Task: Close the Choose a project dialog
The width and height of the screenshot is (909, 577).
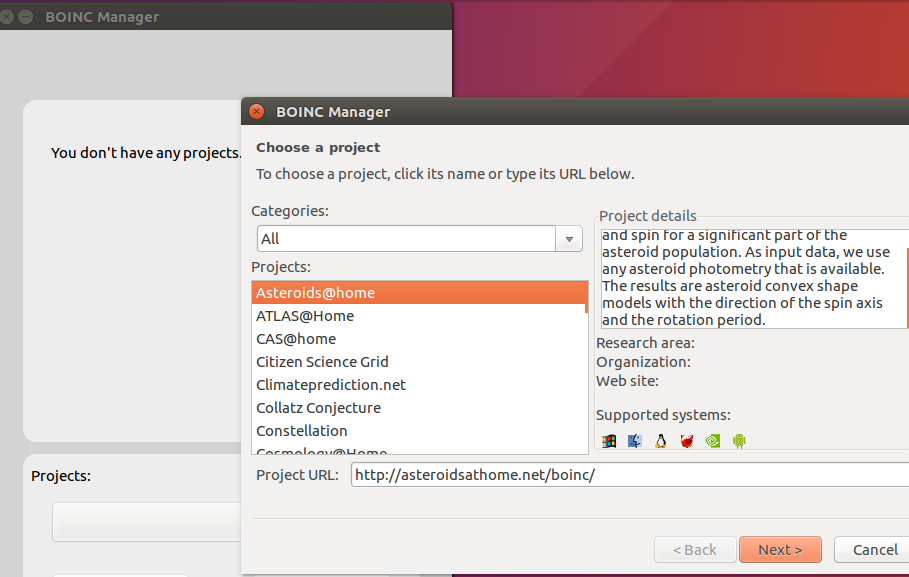Action: tap(256, 111)
